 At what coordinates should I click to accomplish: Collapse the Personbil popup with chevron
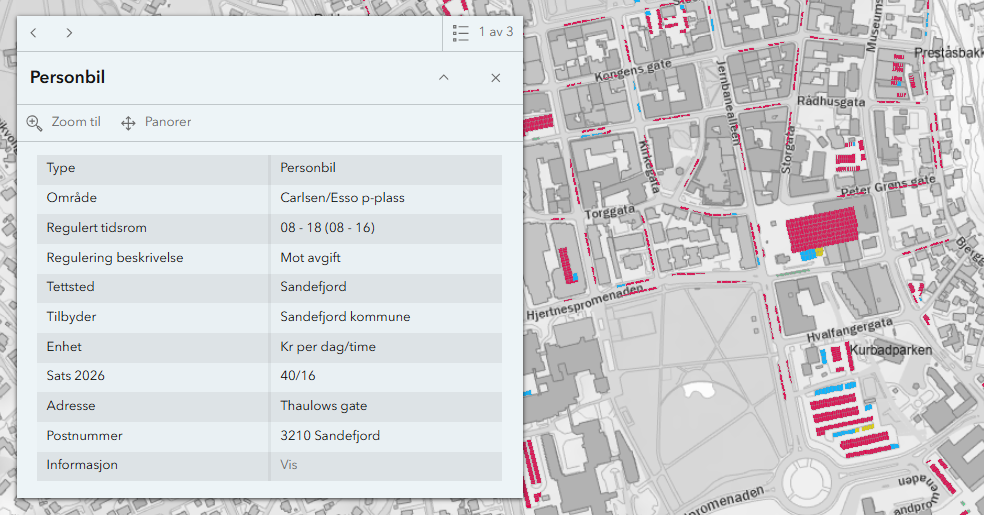(444, 78)
